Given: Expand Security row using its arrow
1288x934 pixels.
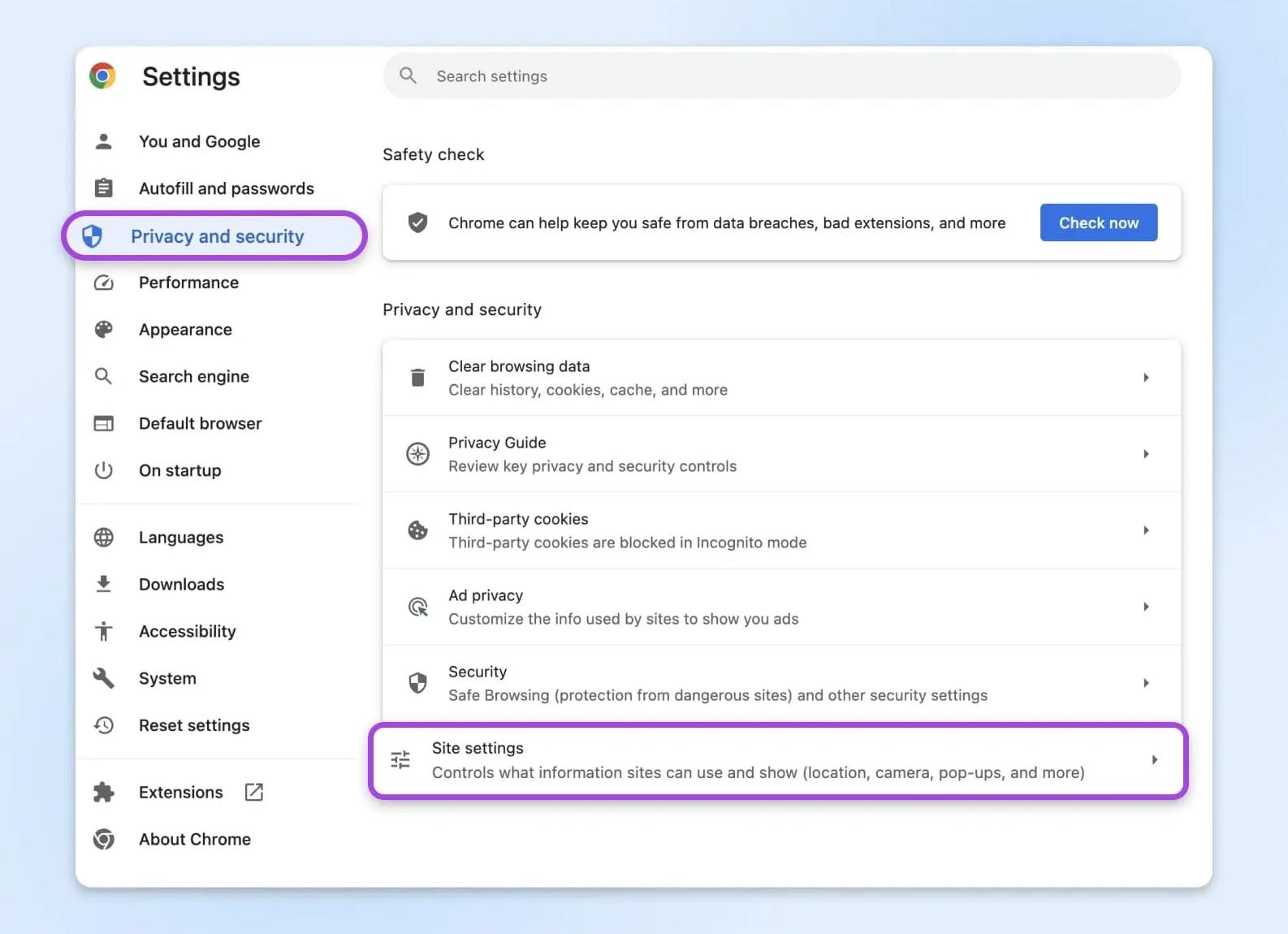Looking at the screenshot, I should [x=1146, y=683].
